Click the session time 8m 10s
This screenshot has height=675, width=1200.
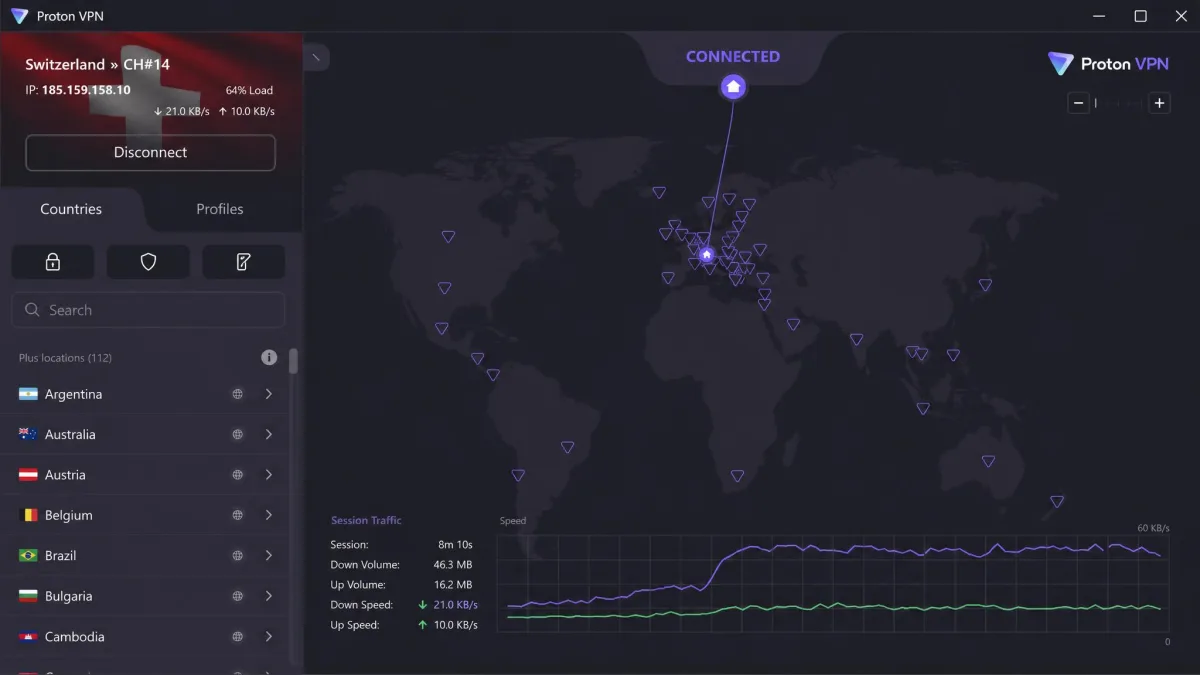[455, 545]
